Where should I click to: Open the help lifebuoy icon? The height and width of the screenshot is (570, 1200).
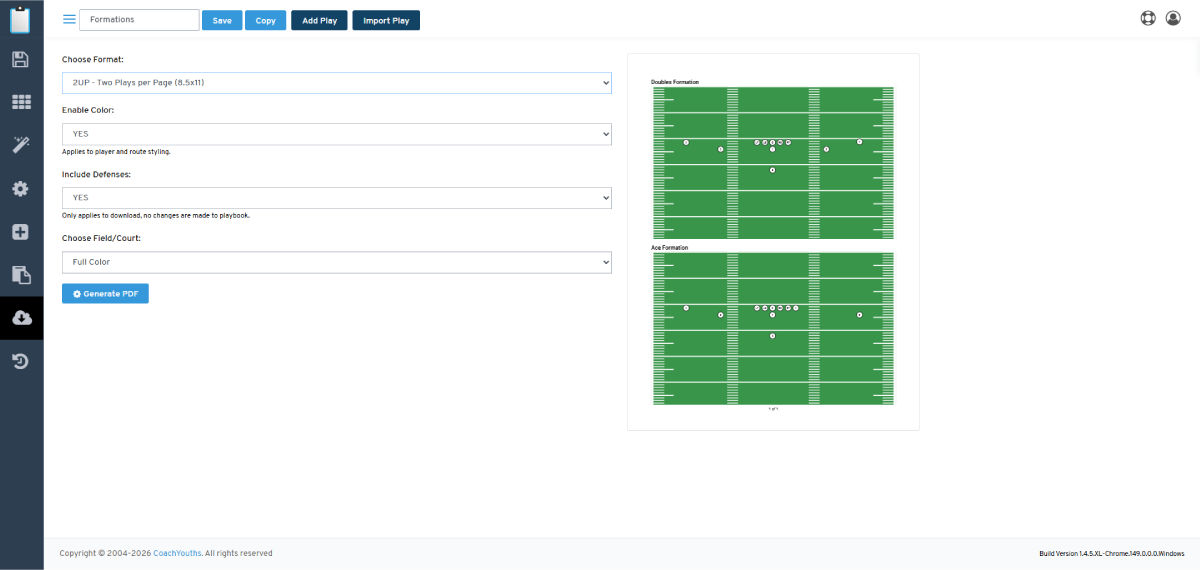point(1148,18)
